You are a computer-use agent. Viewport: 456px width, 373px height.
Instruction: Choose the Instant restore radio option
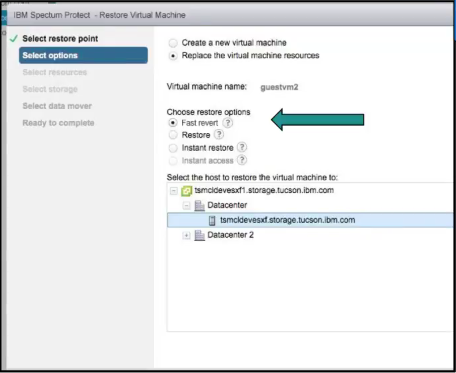[x=173, y=148]
